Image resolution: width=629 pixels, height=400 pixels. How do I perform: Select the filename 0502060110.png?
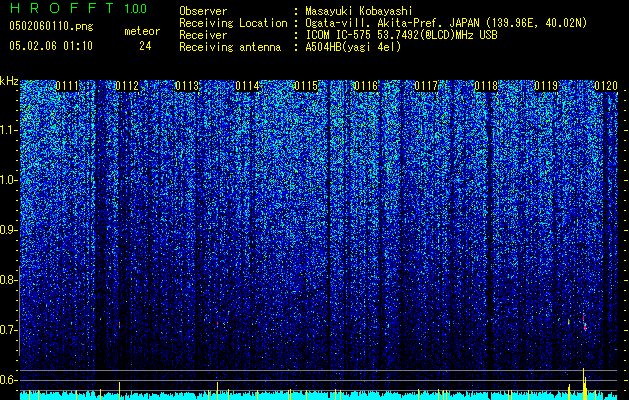51,27
